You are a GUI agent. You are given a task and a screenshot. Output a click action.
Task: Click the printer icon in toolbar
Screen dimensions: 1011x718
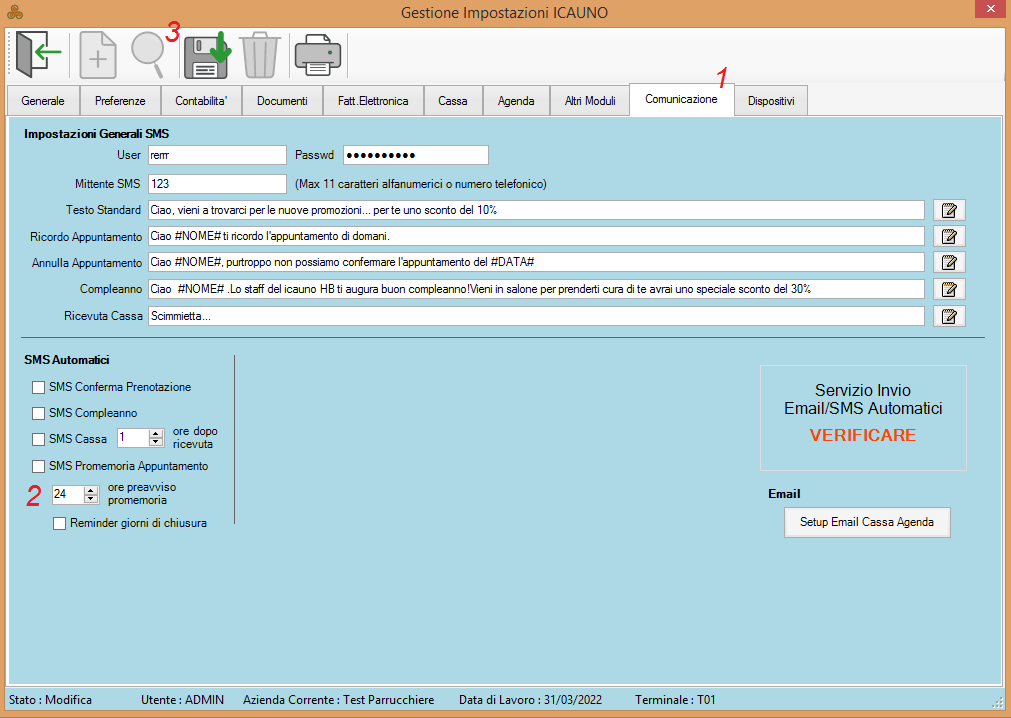tap(317, 55)
